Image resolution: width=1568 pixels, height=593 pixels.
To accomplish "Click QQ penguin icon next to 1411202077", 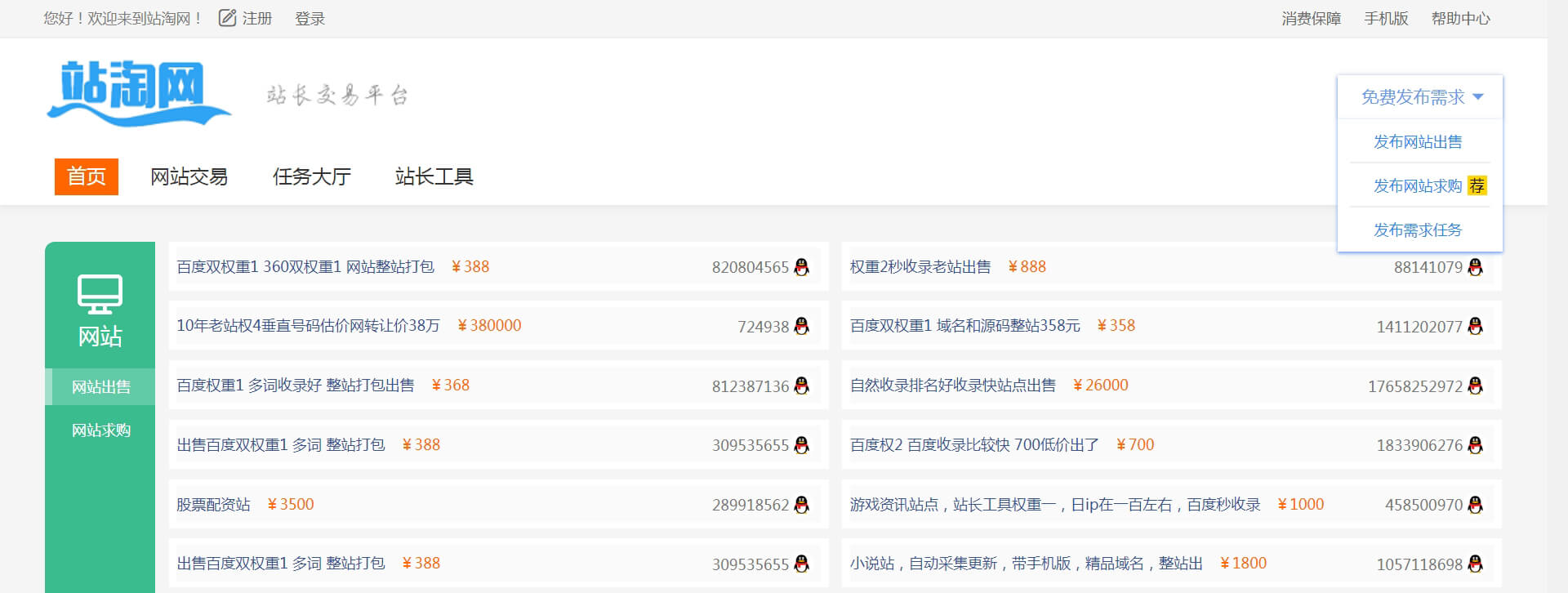I will [x=1475, y=326].
